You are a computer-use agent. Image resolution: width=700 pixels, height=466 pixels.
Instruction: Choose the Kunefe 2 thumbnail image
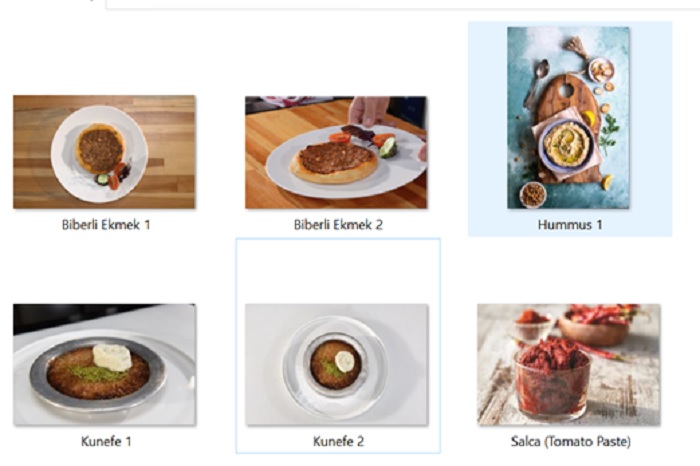click(337, 365)
